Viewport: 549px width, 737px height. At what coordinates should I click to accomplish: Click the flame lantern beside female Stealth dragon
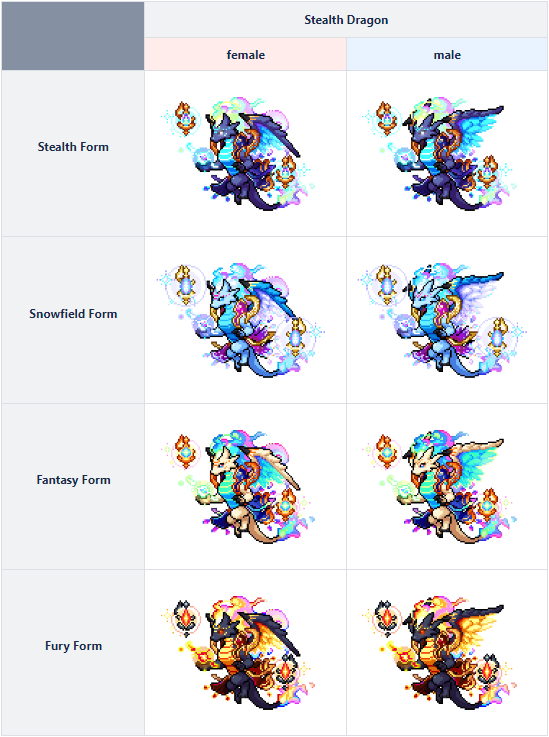pos(186,118)
